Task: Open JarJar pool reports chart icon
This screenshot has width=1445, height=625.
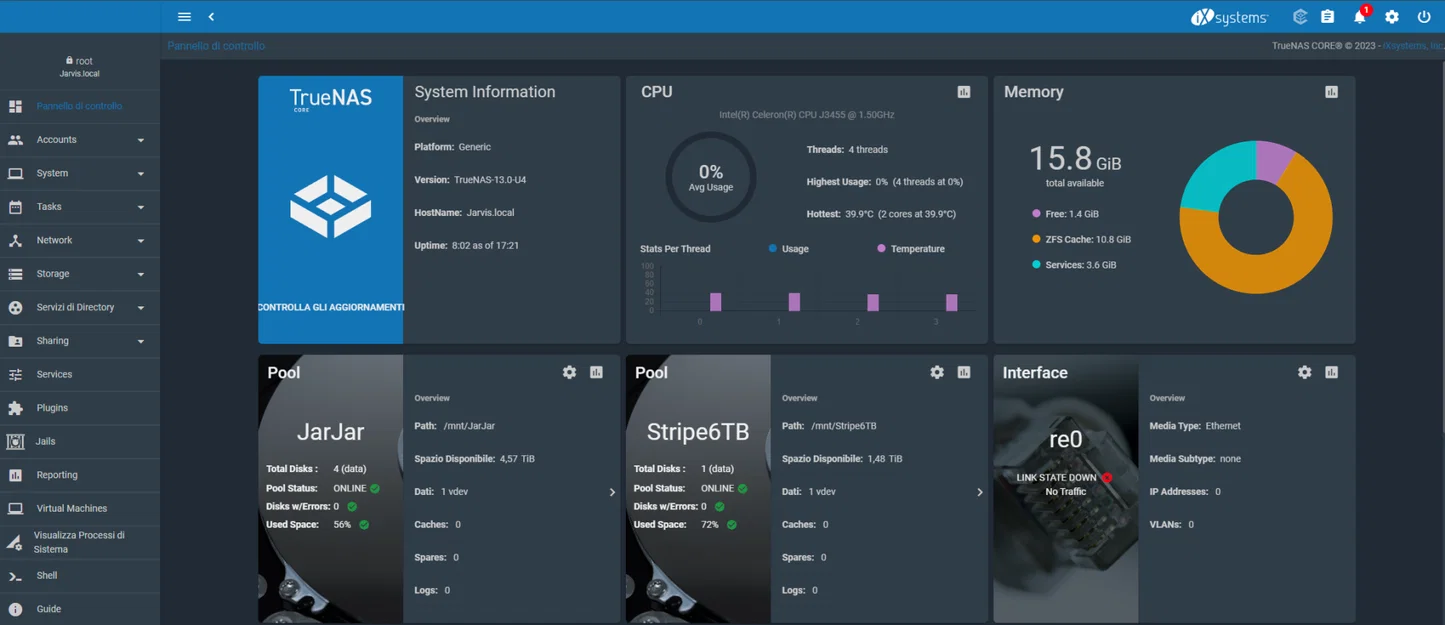Action: (x=596, y=372)
